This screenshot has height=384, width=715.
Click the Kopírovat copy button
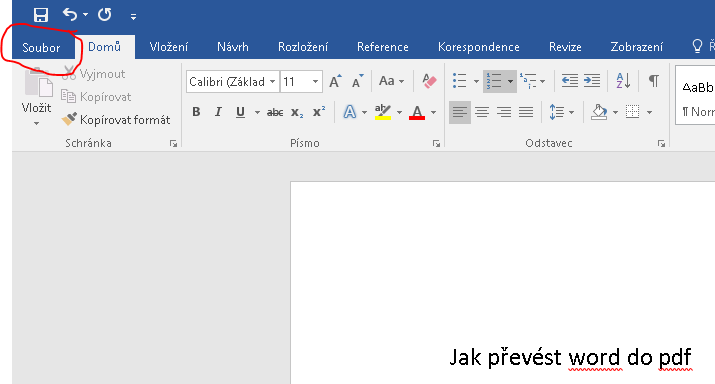pyautogui.click(x=96, y=97)
